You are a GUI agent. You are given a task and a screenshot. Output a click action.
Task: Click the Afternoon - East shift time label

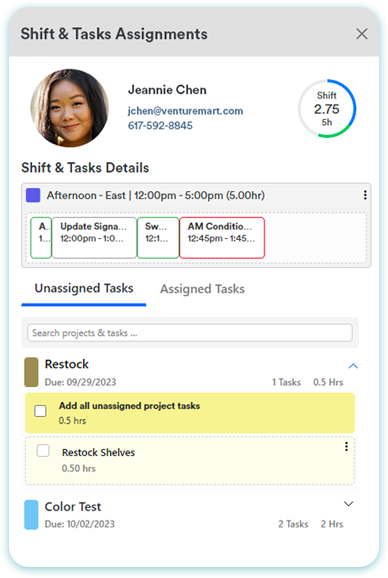tap(155, 195)
